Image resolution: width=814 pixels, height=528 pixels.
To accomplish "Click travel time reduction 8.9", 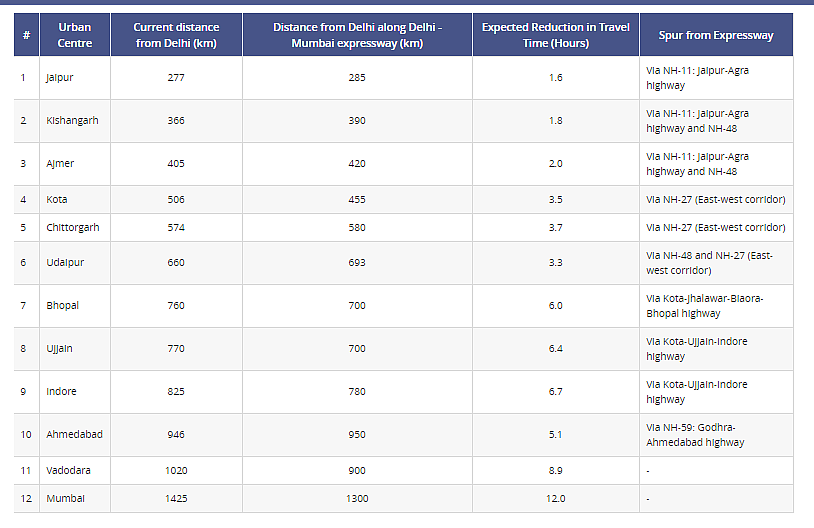I will tap(555, 470).
